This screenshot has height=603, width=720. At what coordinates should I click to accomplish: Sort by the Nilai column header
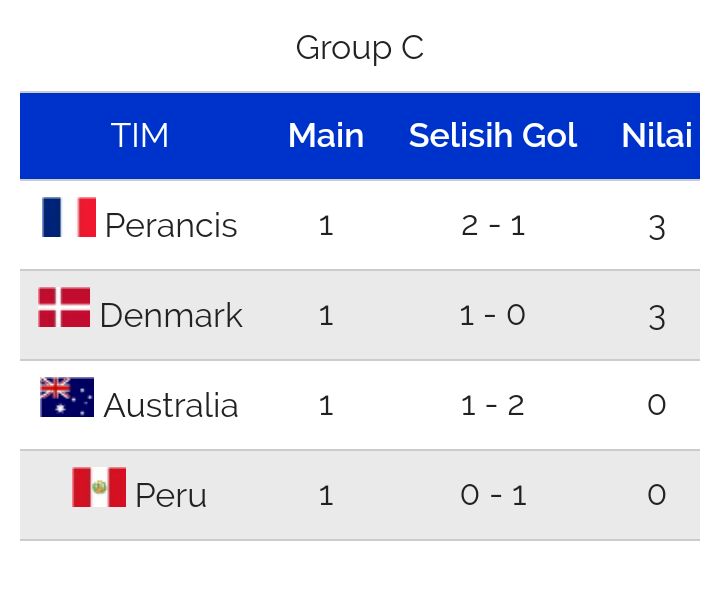pos(657,135)
